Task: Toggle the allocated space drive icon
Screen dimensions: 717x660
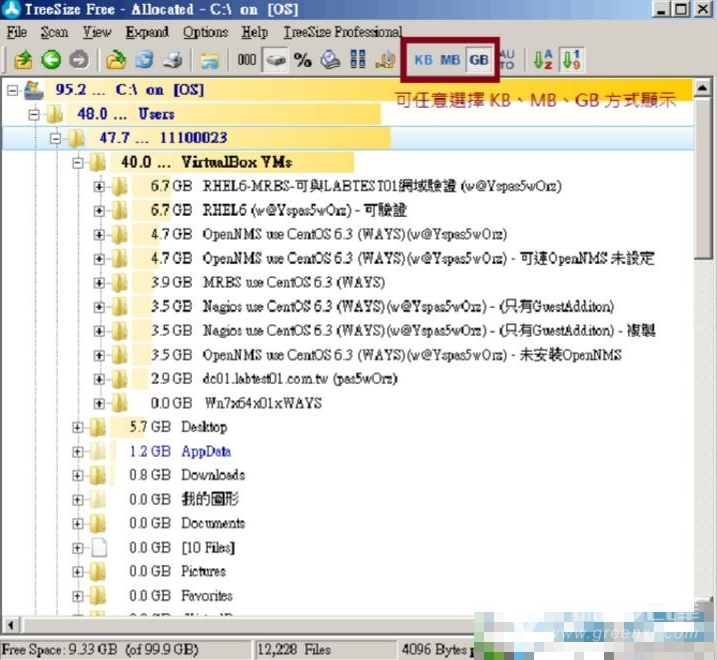Action: [275, 60]
